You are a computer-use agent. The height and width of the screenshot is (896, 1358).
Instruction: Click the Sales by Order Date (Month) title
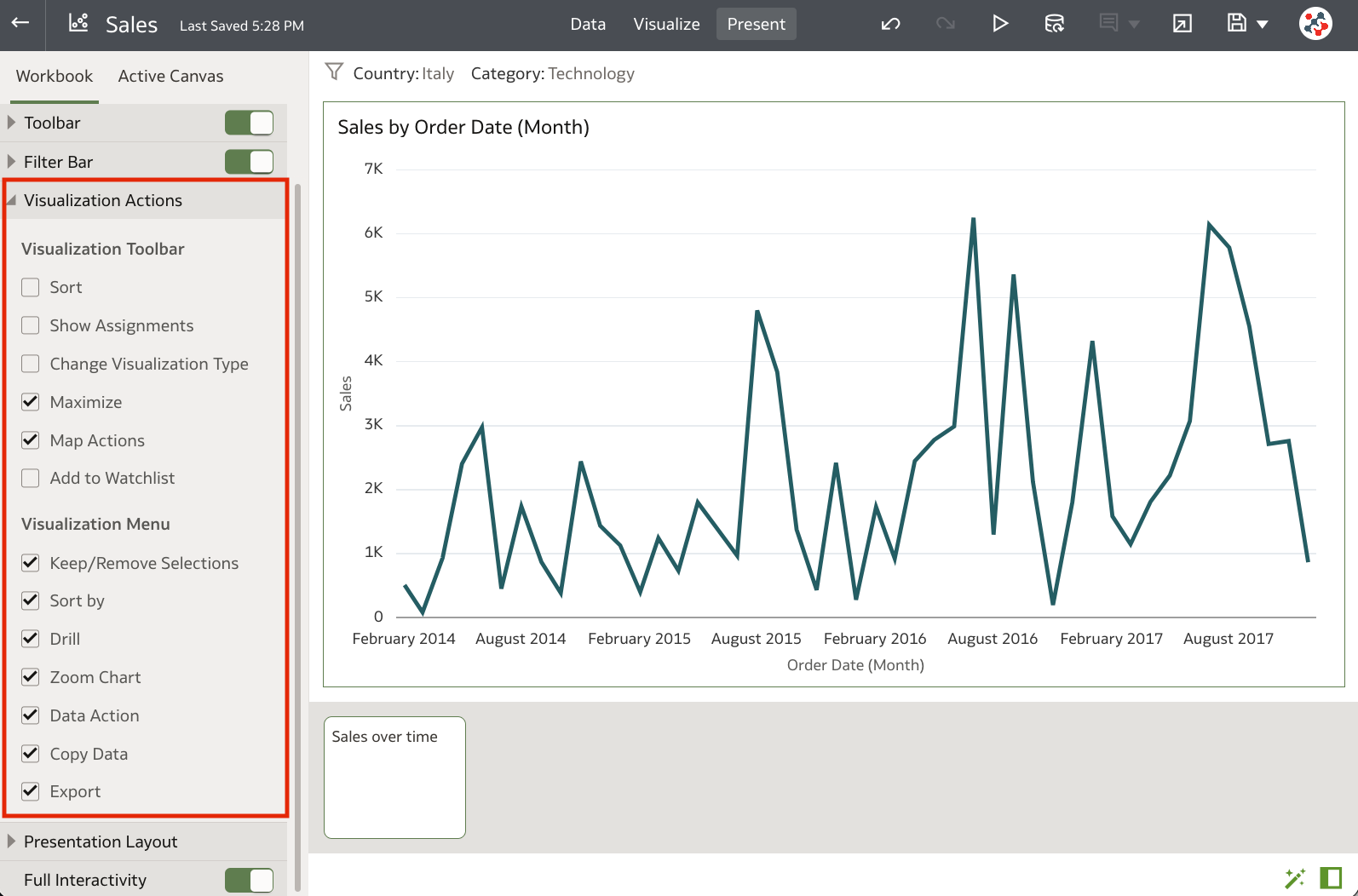tap(463, 127)
